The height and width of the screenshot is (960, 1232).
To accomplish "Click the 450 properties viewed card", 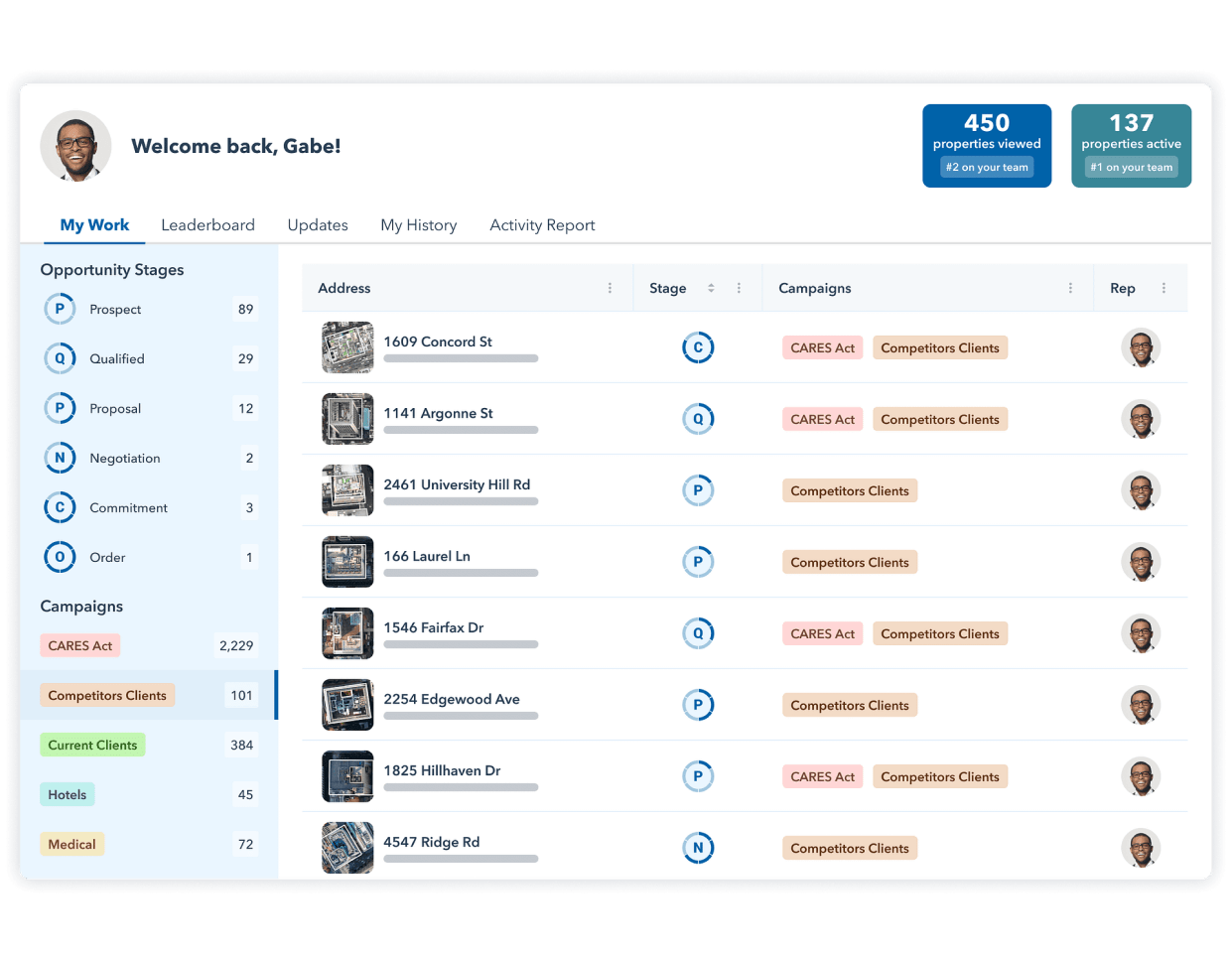I will [x=987, y=146].
